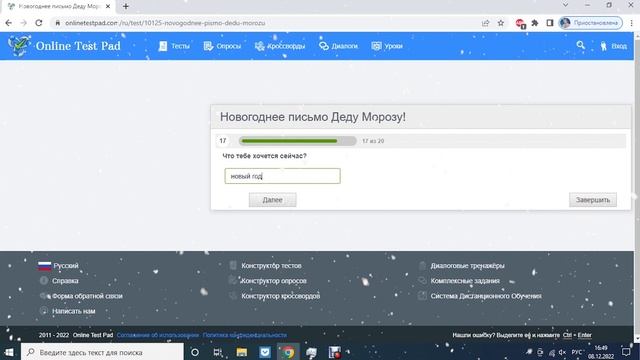Open the Extensions puzzle icon
Screen dimensions: 640x360
click(535, 23)
